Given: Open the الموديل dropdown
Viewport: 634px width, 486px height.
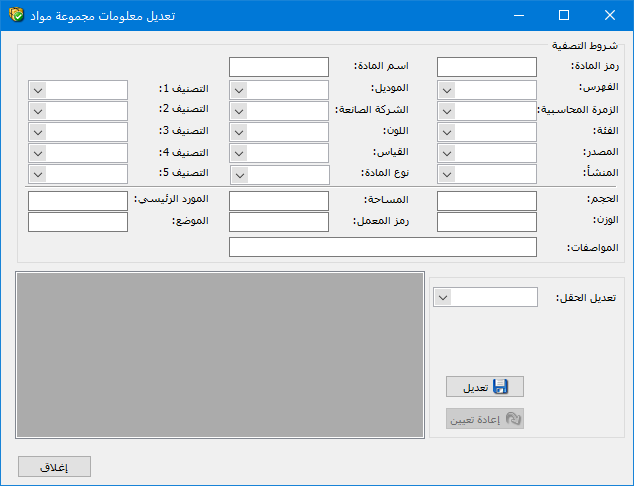Looking at the screenshot, I should click(x=239, y=90).
